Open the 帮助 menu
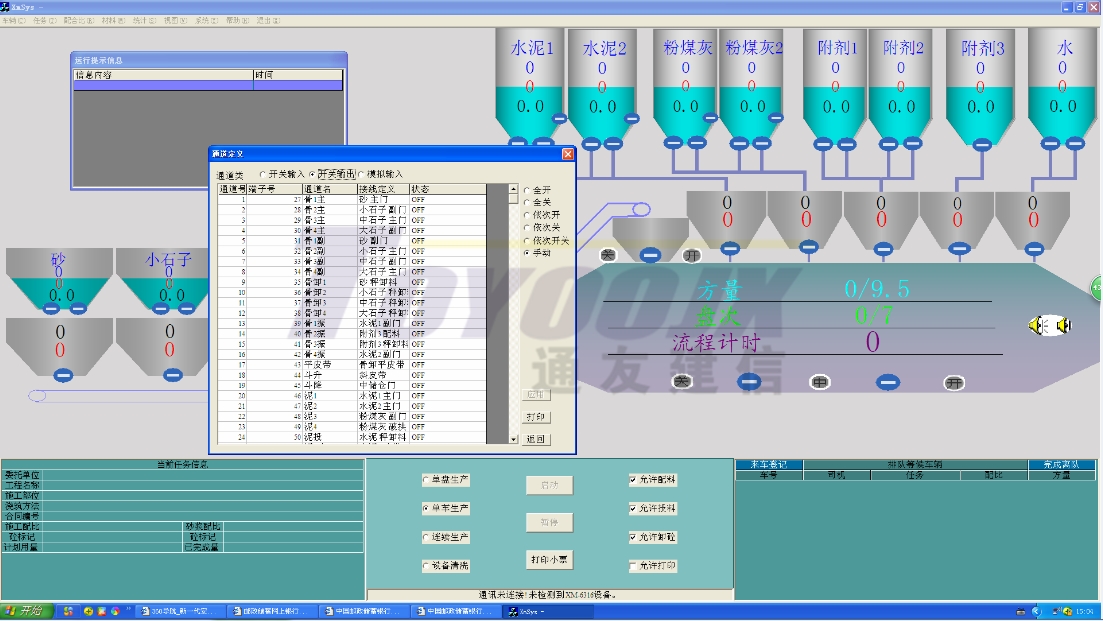1103x621 pixels. [x=237, y=20]
